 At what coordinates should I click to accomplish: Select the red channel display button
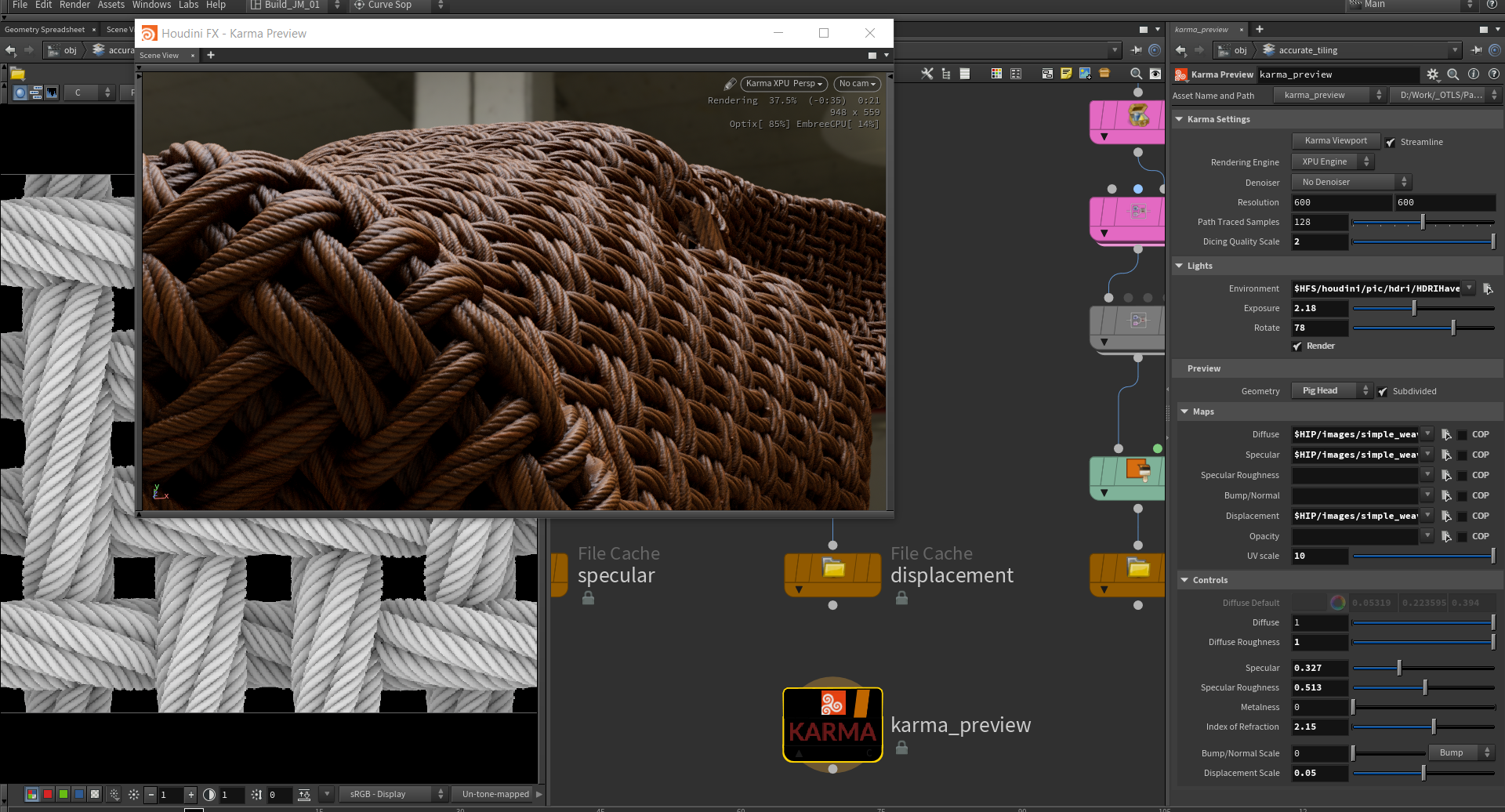pos(48,794)
